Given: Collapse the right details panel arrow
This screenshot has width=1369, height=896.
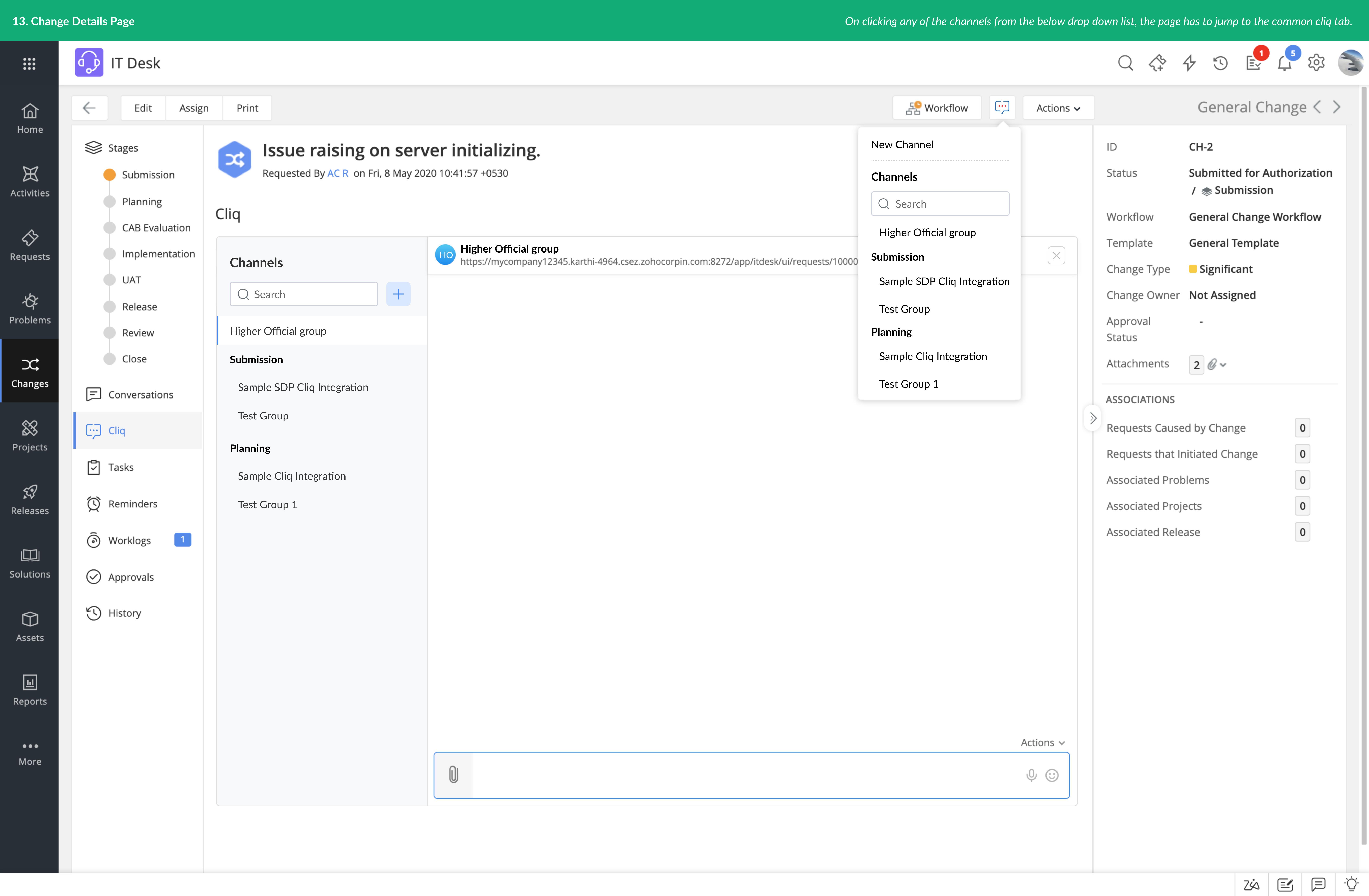Looking at the screenshot, I should (1093, 418).
